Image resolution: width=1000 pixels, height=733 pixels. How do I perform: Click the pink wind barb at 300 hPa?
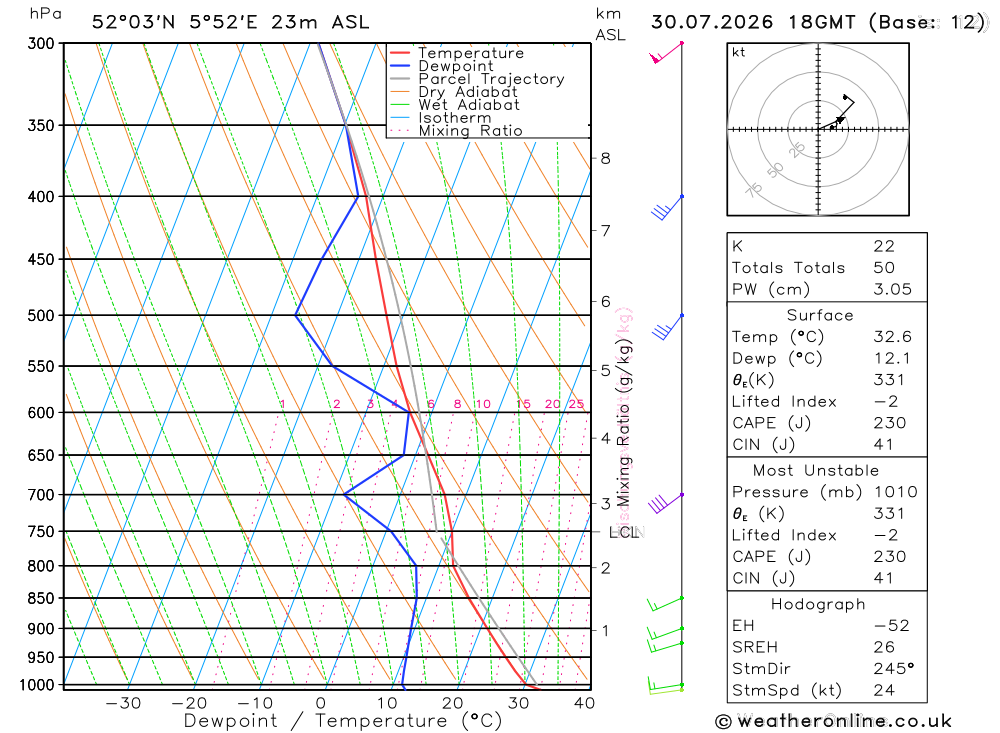[666, 52]
